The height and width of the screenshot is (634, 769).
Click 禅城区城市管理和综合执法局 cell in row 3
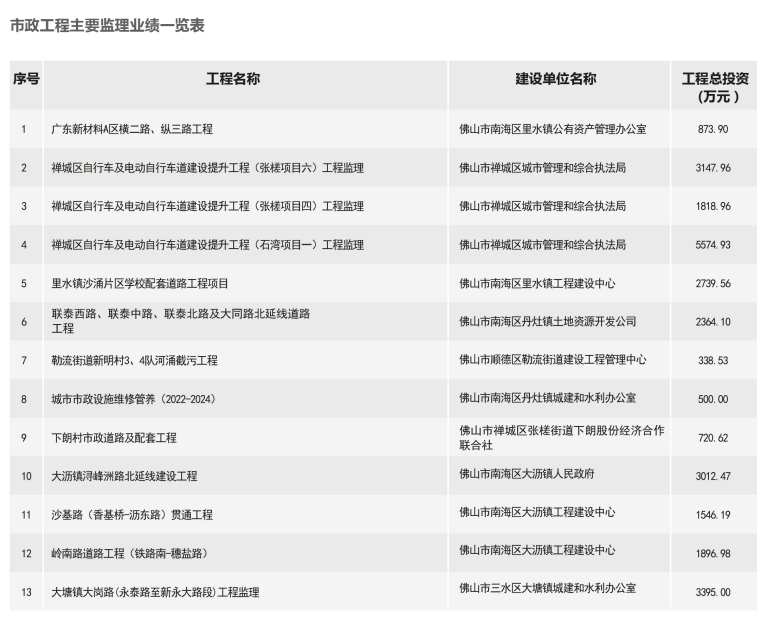(x=542, y=206)
